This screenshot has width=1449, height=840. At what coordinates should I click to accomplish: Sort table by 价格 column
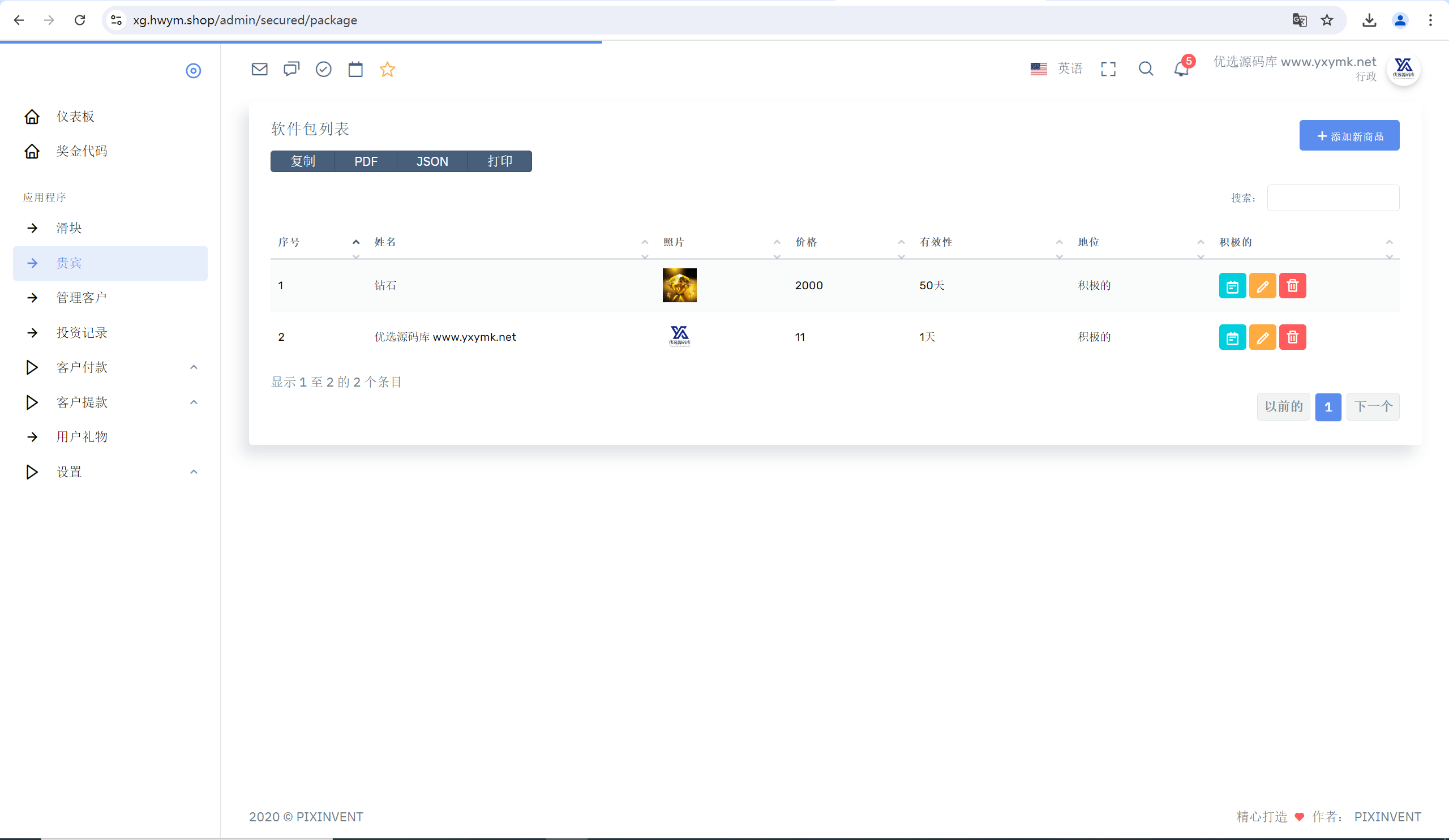(850, 243)
